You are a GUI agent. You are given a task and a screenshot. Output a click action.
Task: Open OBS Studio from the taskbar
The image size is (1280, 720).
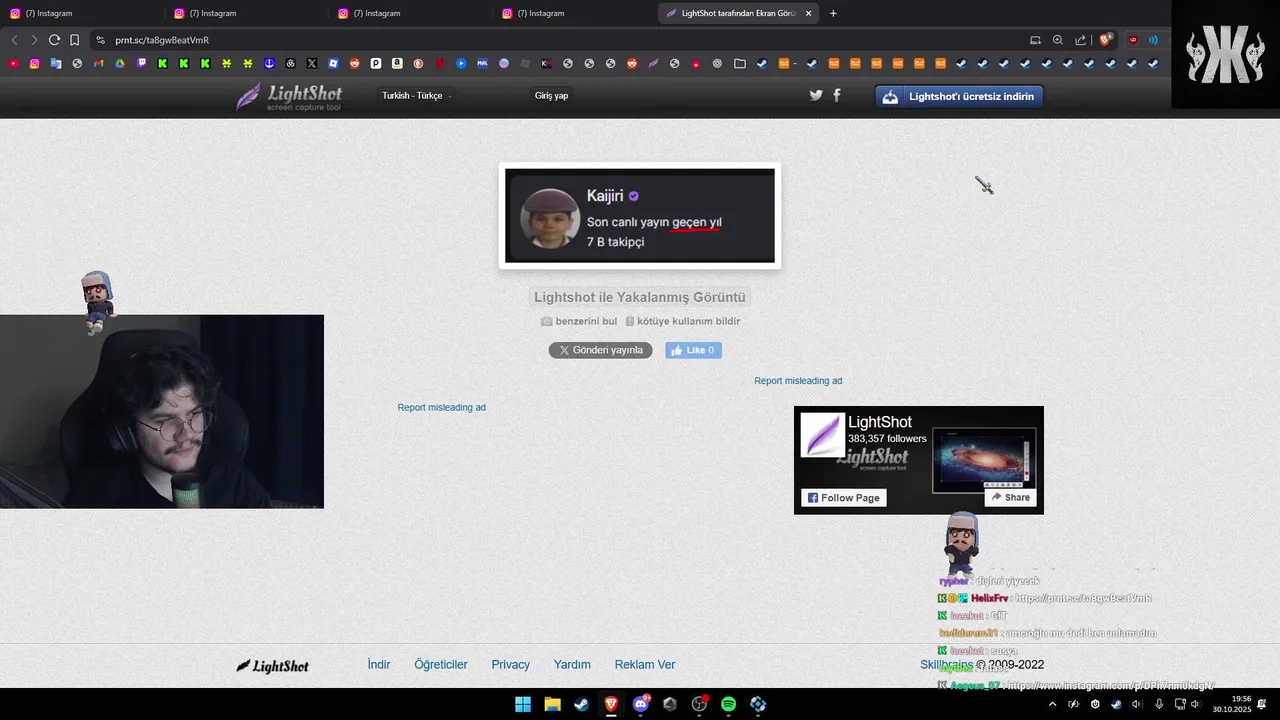click(699, 704)
